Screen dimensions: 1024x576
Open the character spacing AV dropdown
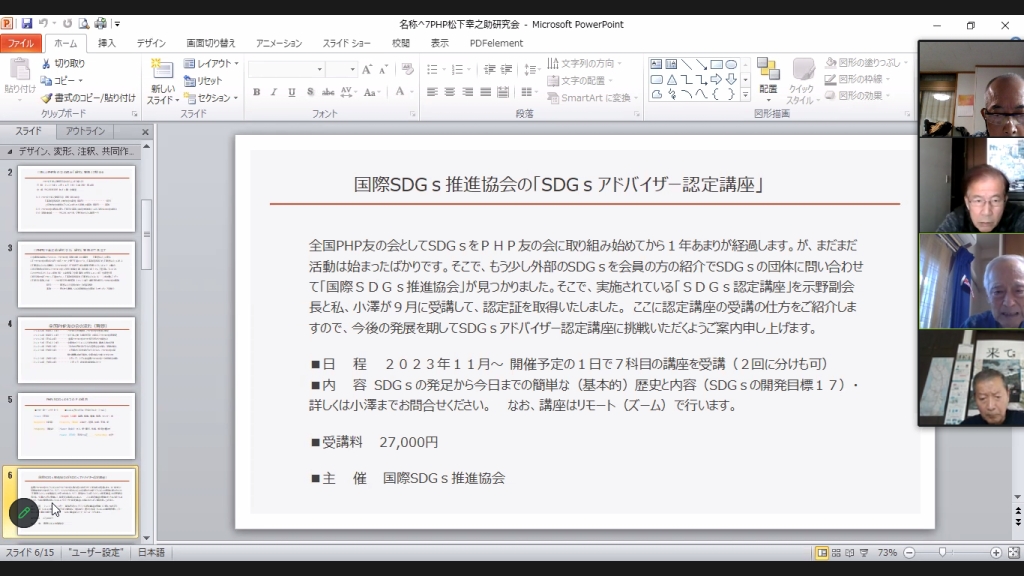[348, 92]
